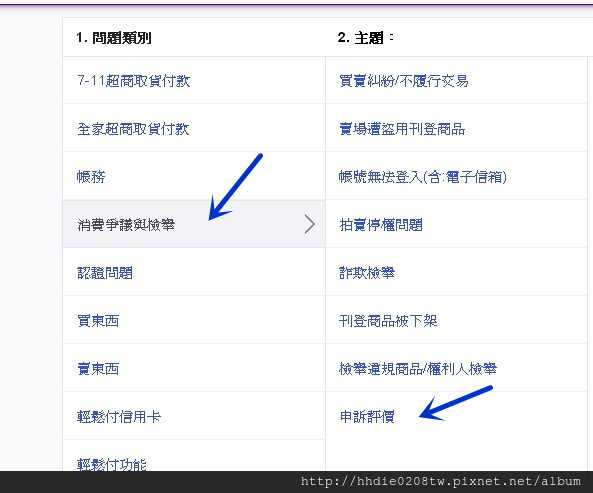
Task: Open the 帳務 category
Action: point(91,177)
